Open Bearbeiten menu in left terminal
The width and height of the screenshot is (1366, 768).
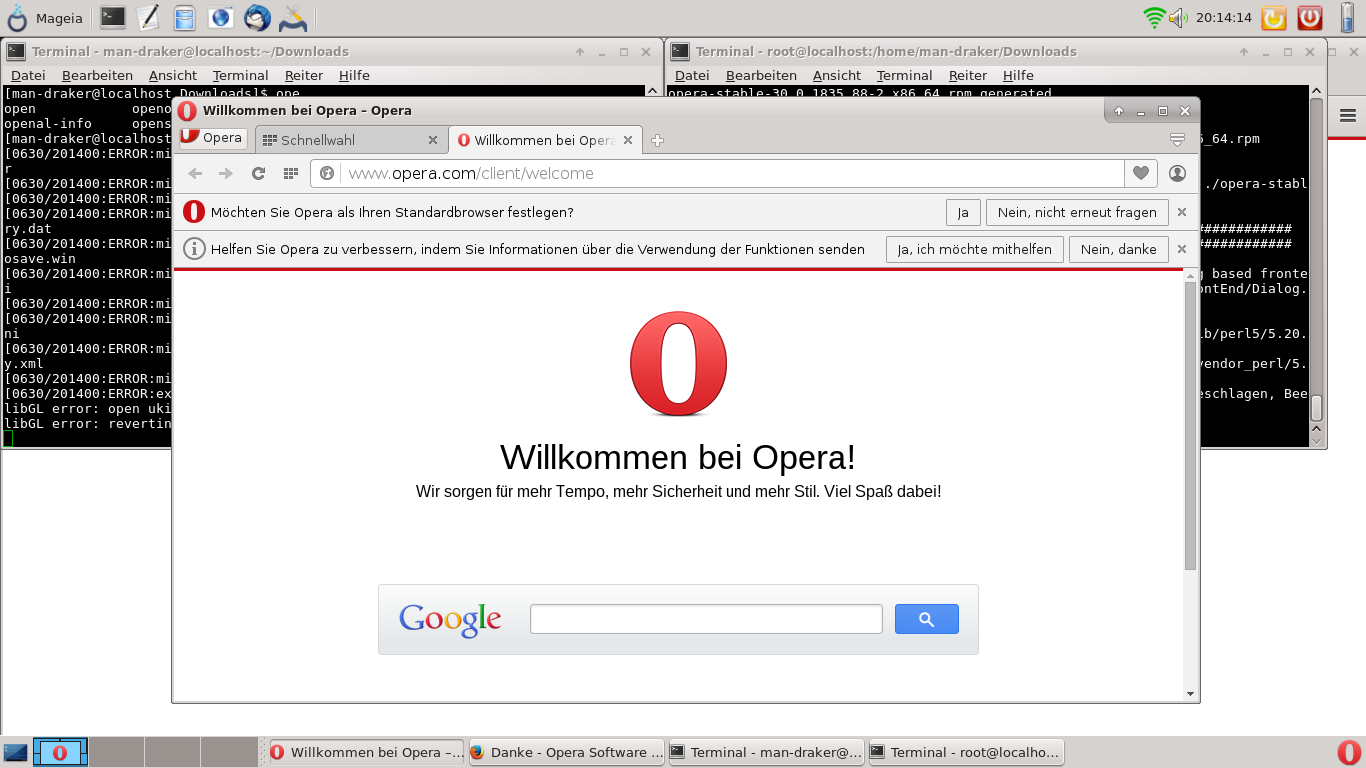97,75
